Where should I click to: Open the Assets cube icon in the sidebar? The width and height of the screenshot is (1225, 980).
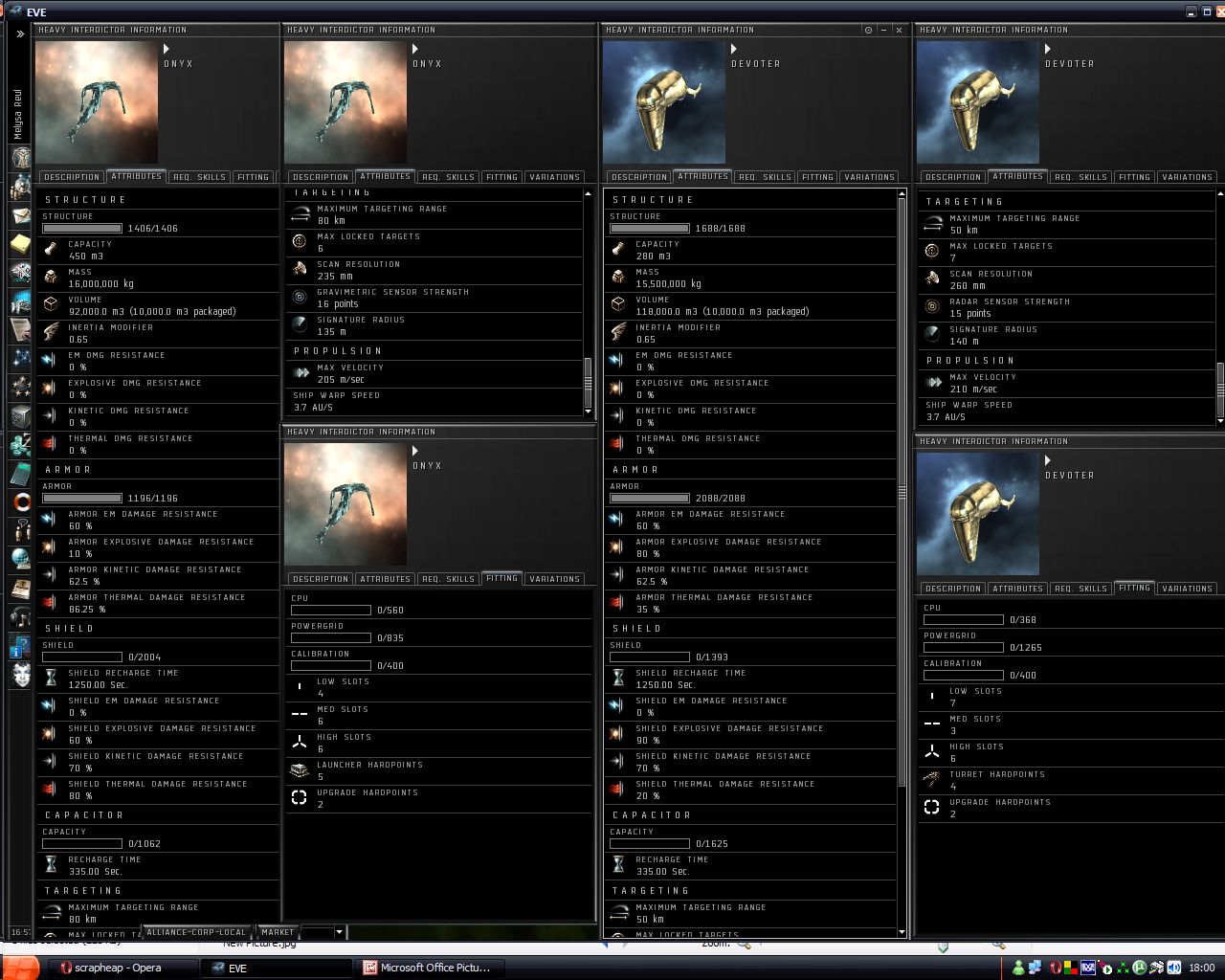tap(21, 415)
